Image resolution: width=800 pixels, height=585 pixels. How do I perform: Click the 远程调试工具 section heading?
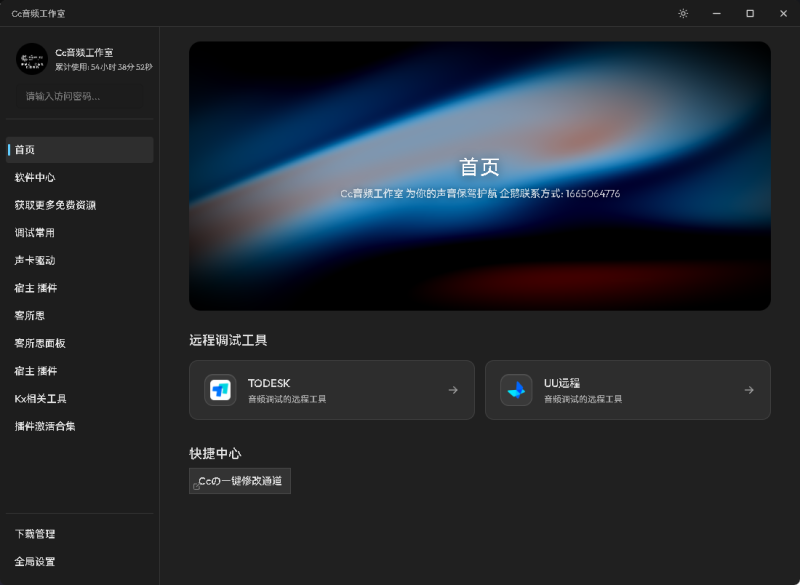coord(228,340)
